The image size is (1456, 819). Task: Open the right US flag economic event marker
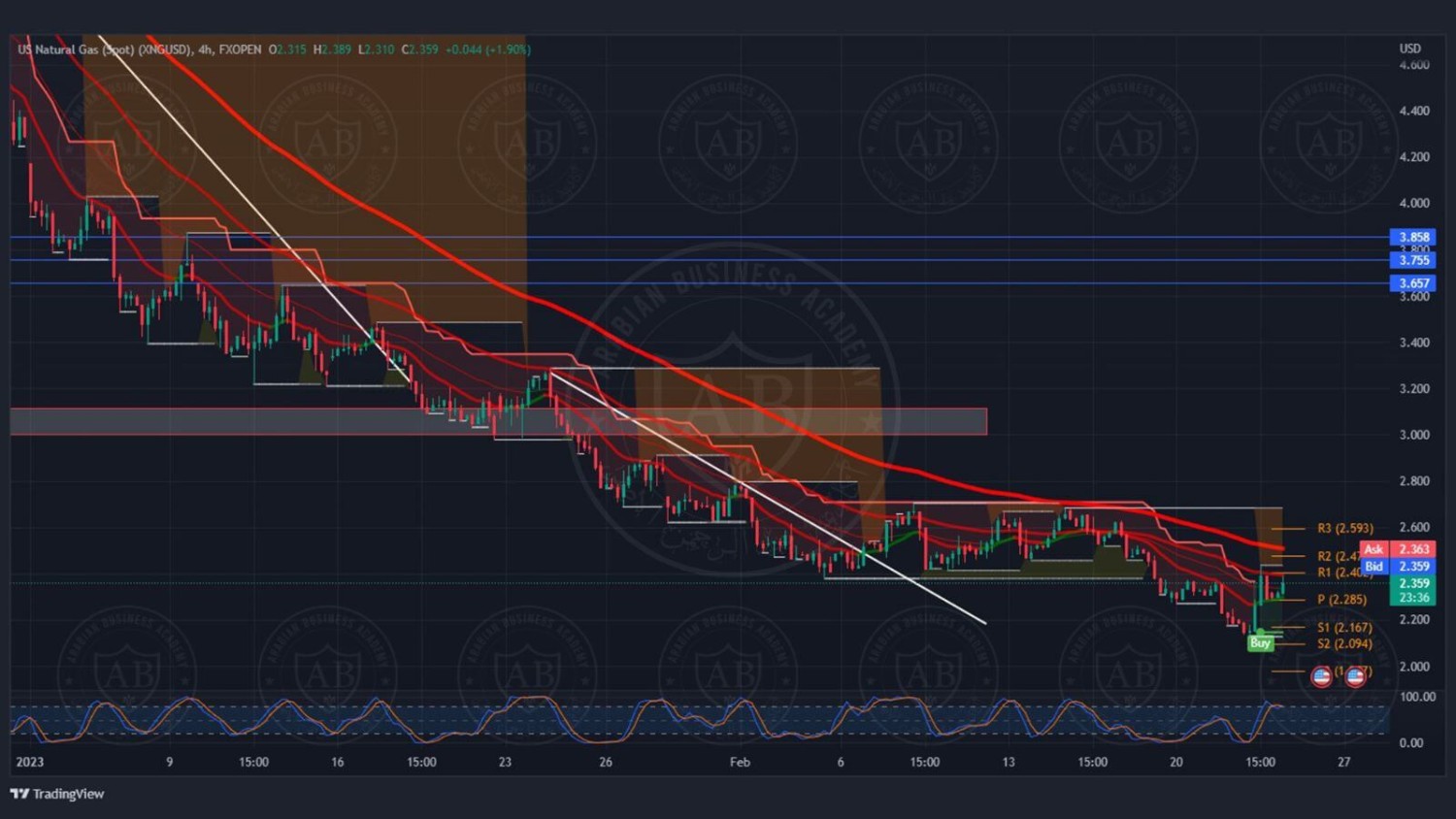(x=1355, y=676)
